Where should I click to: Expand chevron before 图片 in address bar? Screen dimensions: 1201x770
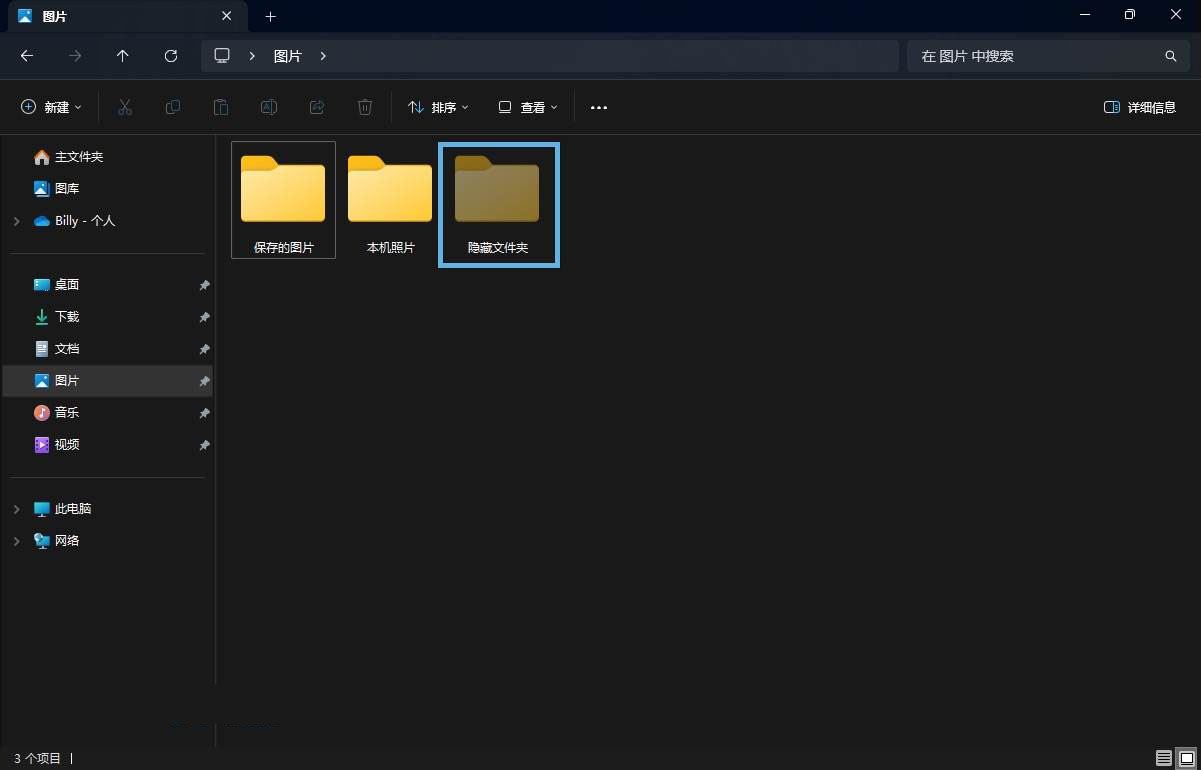coord(252,56)
